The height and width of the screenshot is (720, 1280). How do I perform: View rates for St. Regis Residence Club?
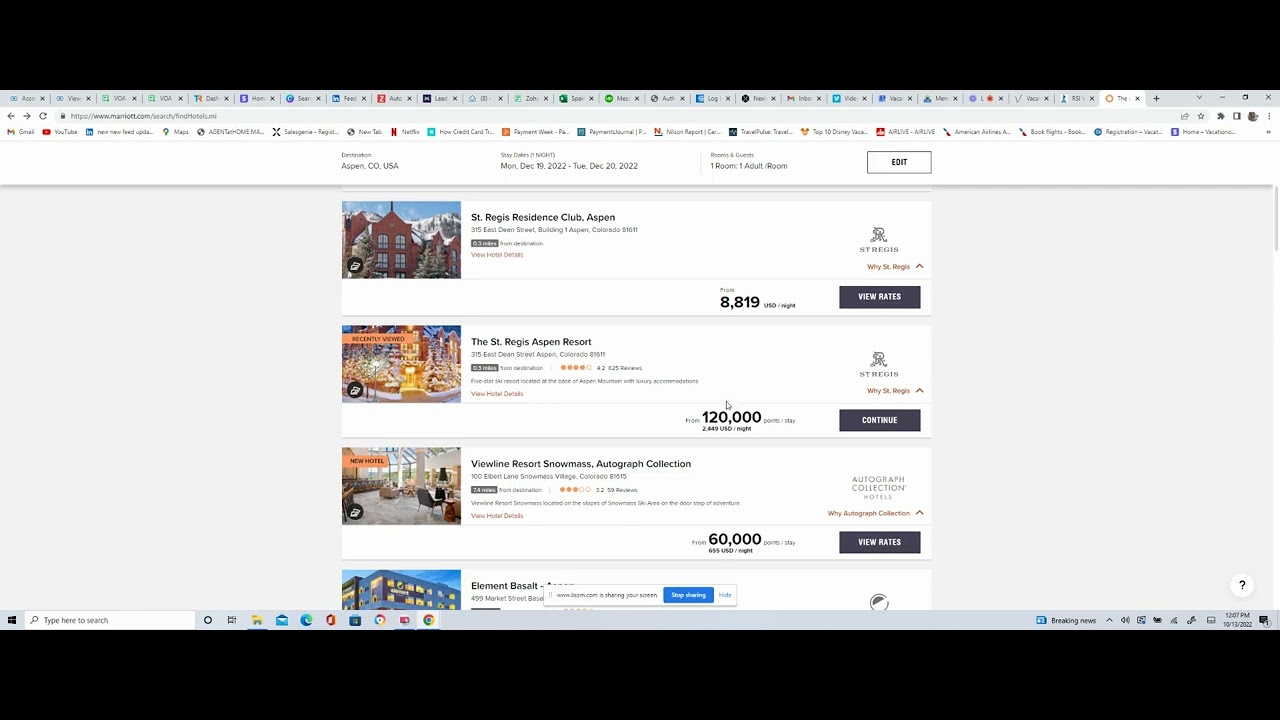[879, 296]
